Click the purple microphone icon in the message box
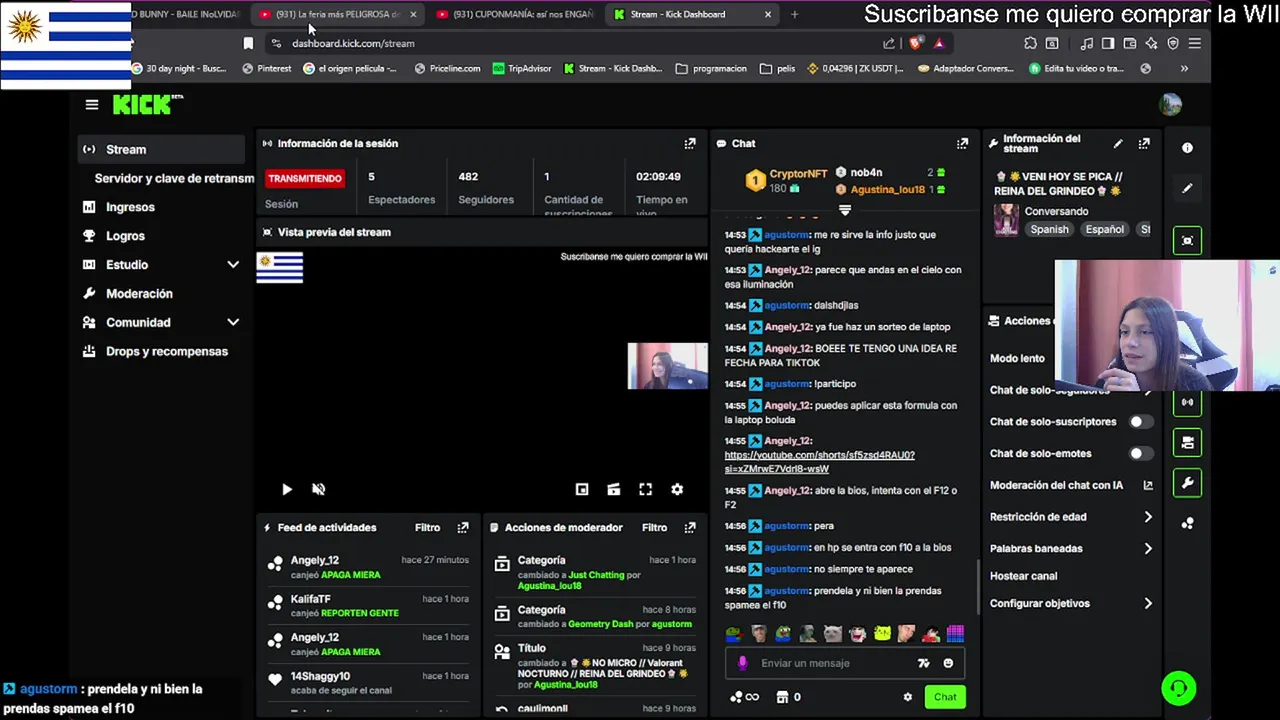 (x=742, y=663)
